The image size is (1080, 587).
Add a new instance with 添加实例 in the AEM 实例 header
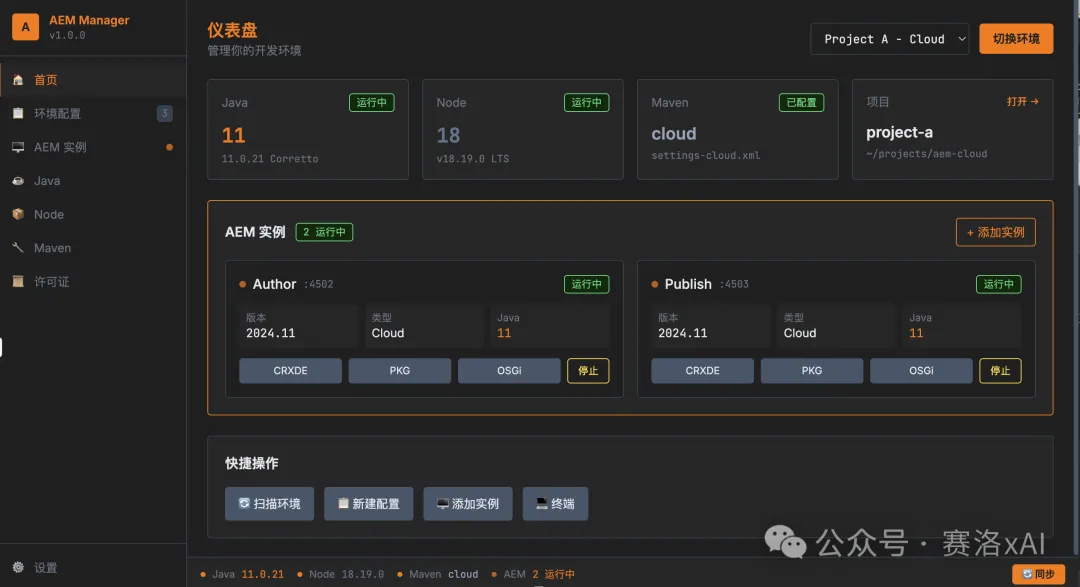click(995, 232)
